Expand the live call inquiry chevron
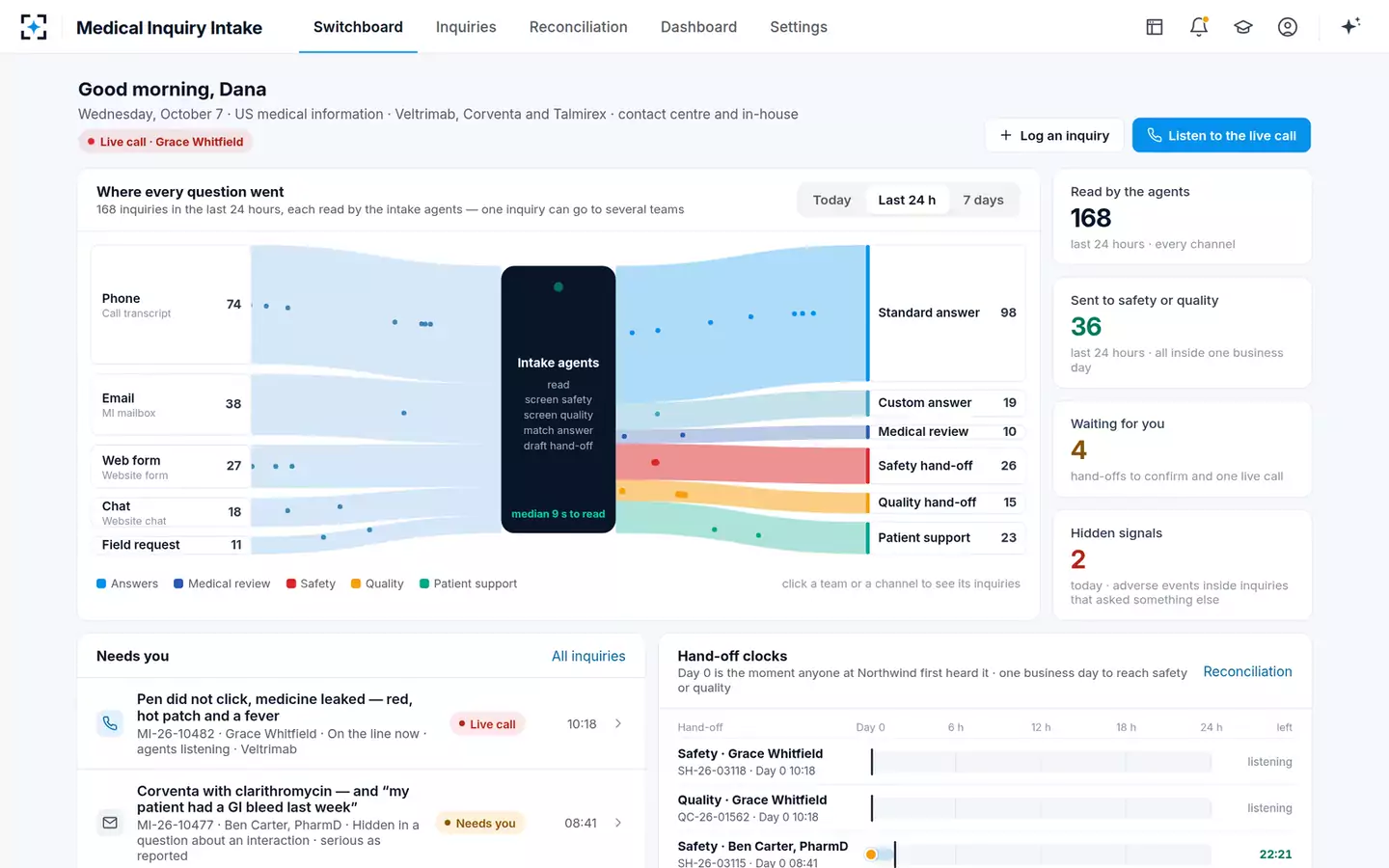Screen dimensions: 1389x868 click(618, 723)
